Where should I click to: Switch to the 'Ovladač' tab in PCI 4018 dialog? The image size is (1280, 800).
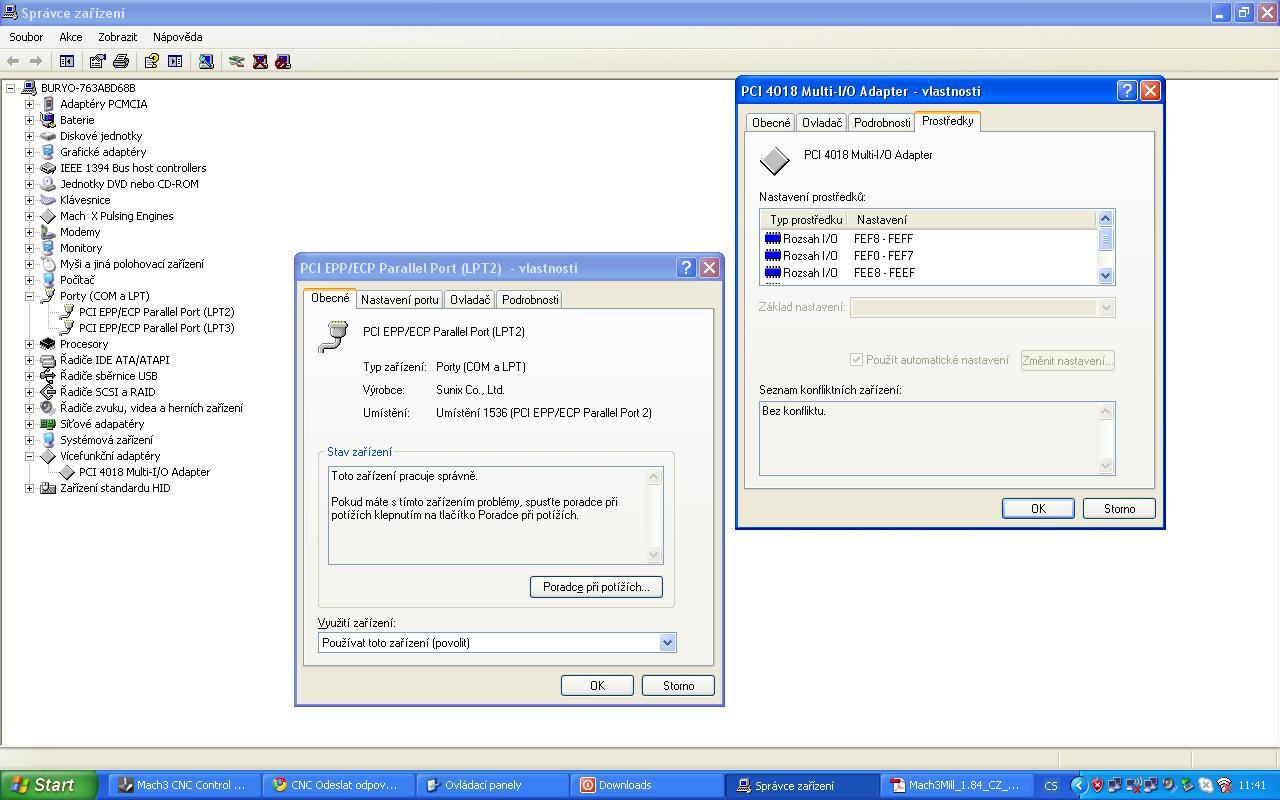pyautogui.click(x=821, y=123)
